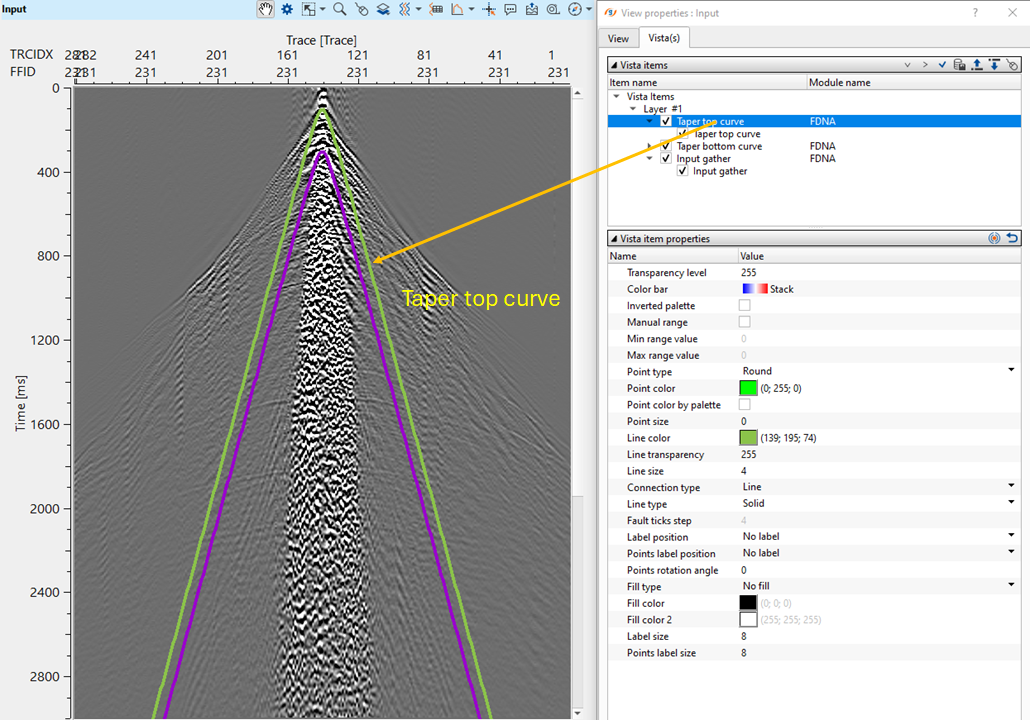Click the compass navigation icon
1030x720 pixels.
[x=575, y=9]
